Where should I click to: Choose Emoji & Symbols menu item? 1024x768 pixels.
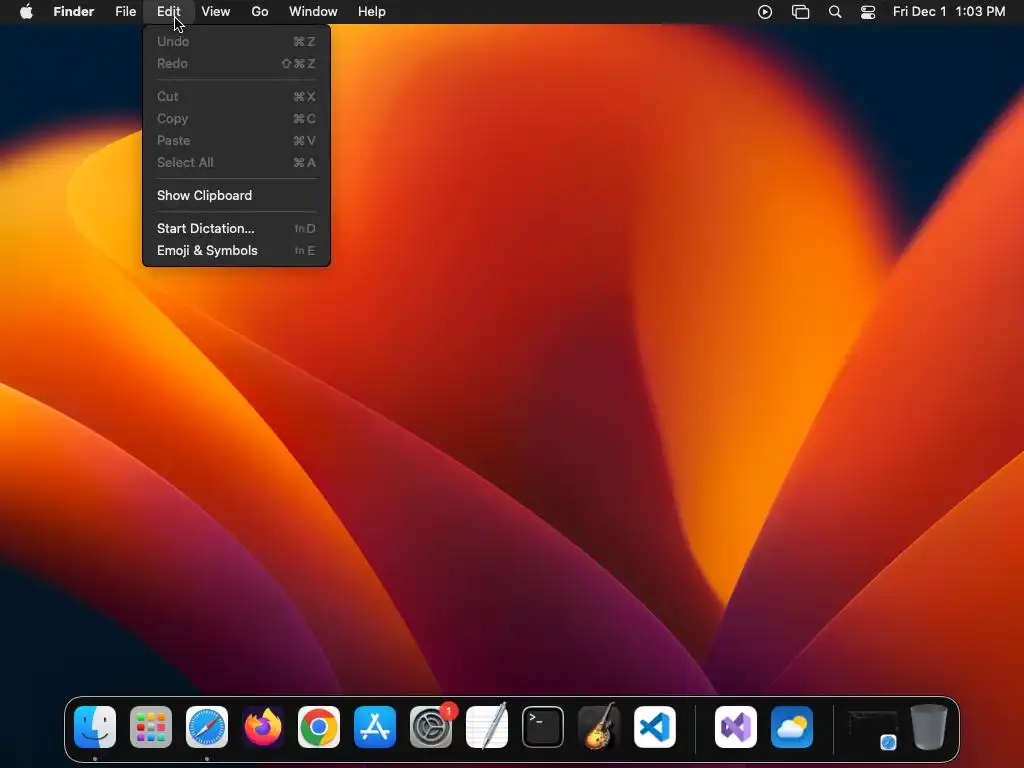pos(236,251)
